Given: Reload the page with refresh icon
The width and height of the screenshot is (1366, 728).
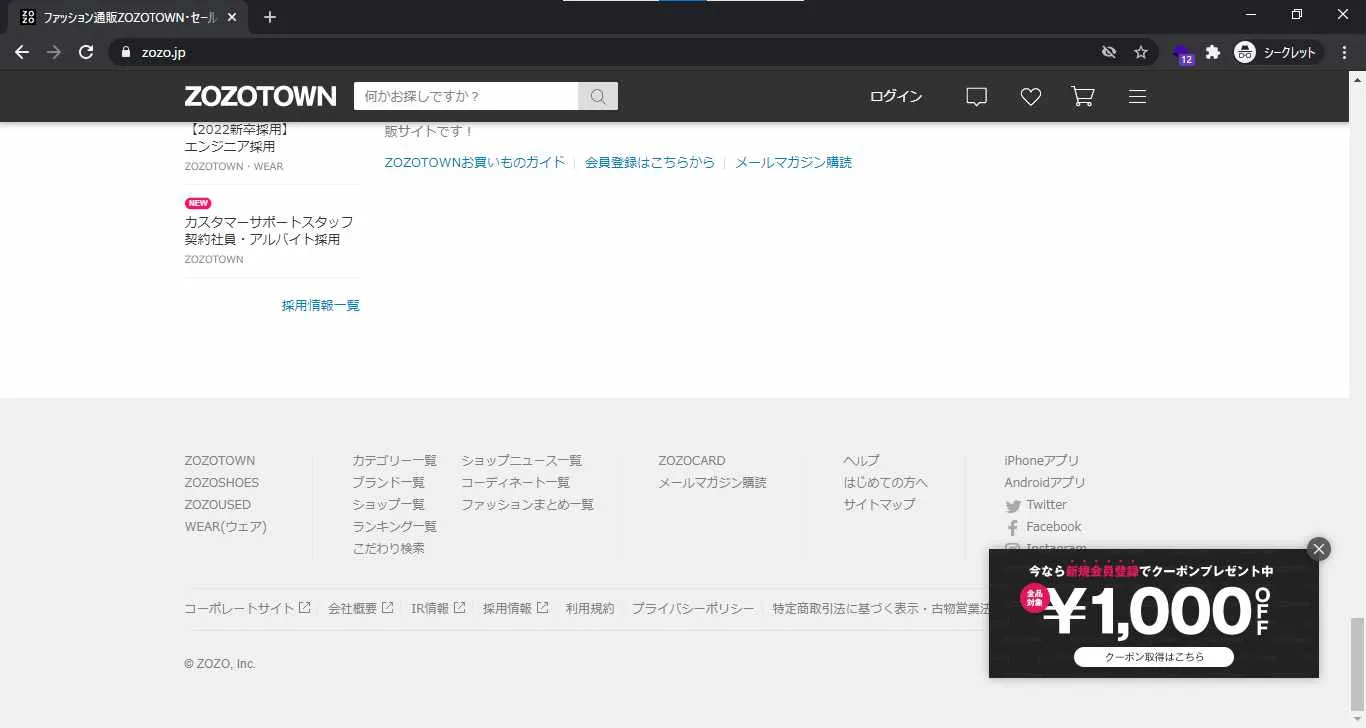Looking at the screenshot, I should coord(86,52).
